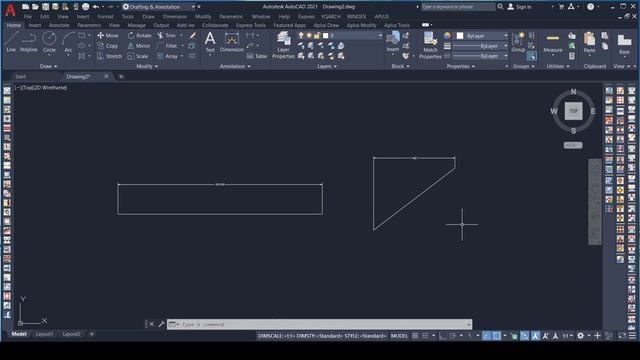Activate the Mirror tool
The image size is (640, 360).
(x=139, y=46)
